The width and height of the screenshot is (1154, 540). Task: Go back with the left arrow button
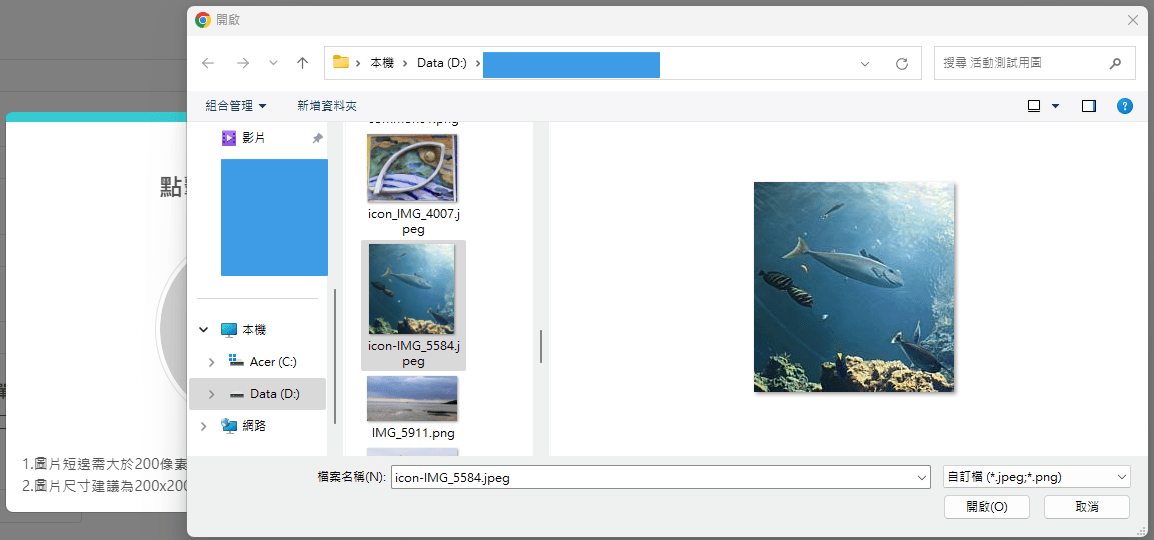coord(208,63)
